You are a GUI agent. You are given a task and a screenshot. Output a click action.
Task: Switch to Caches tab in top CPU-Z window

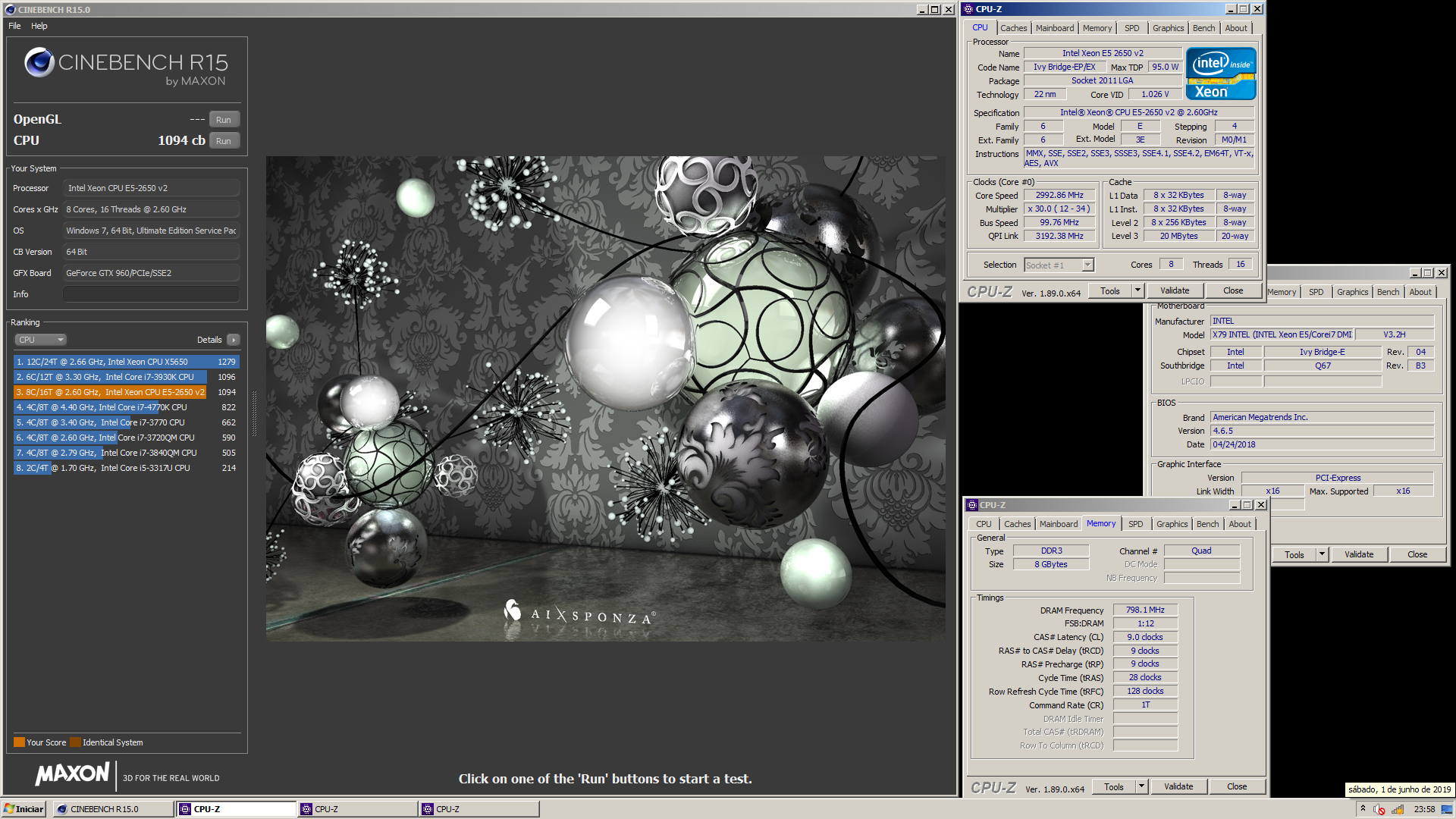pos(1013,28)
